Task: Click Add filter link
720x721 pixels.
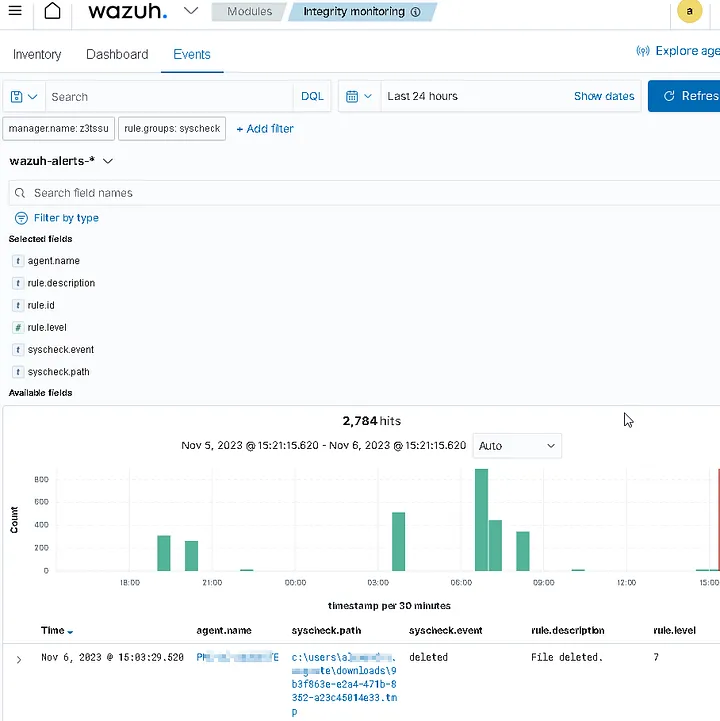Action: pos(265,129)
